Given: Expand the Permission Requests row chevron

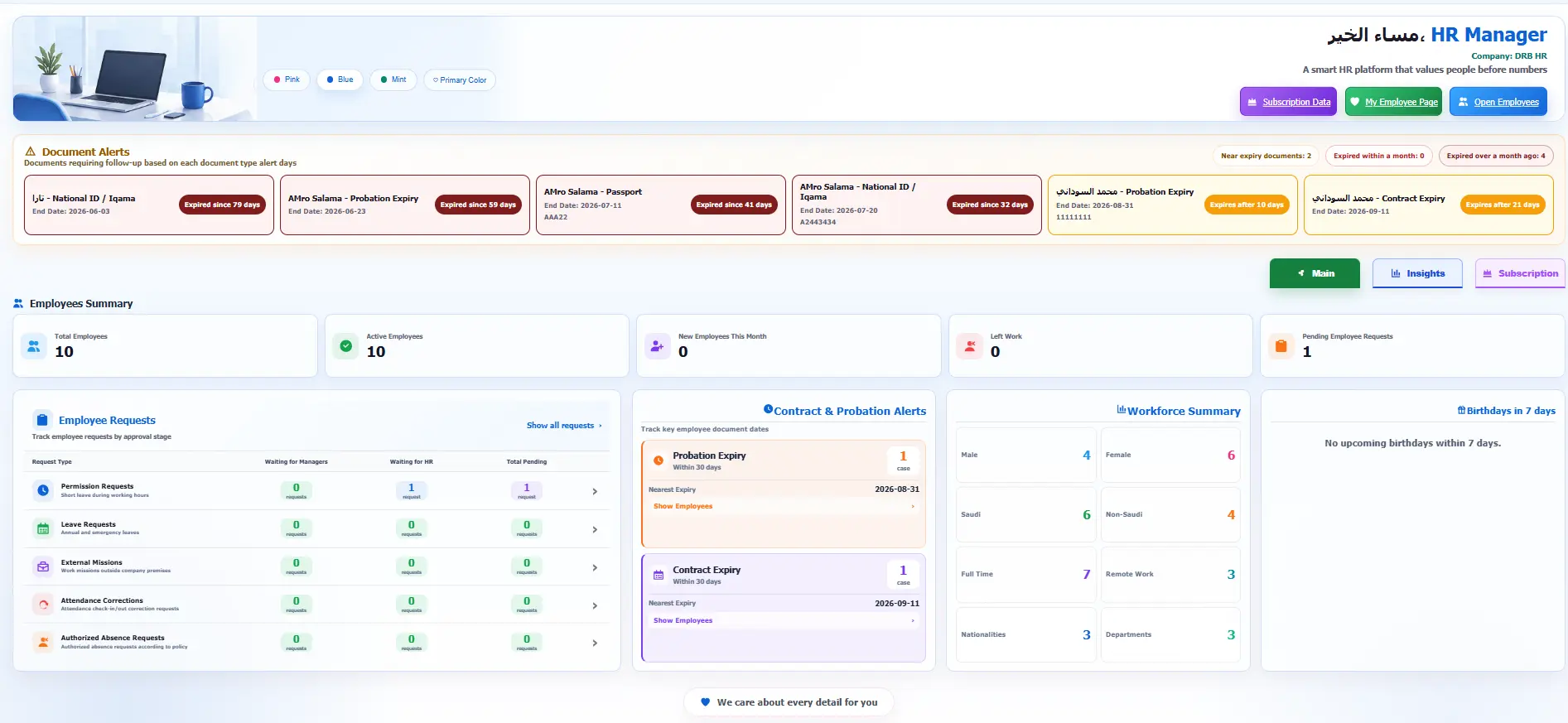Looking at the screenshot, I should tap(595, 491).
